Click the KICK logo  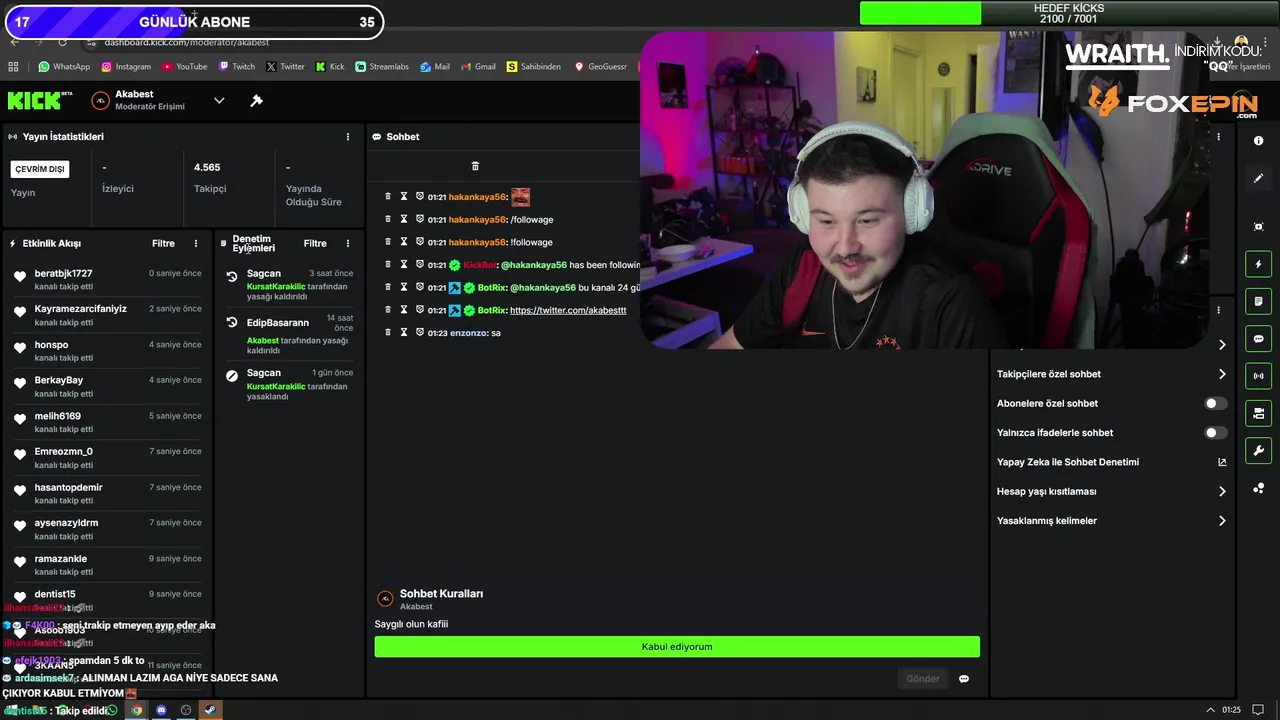tap(40, 101)
